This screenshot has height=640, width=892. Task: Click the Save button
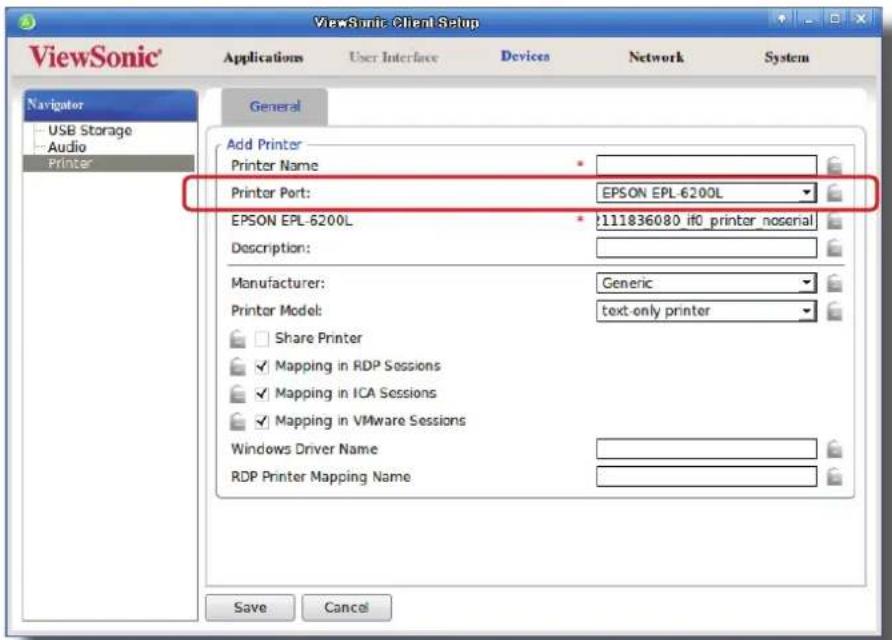(x=250, y=608)
